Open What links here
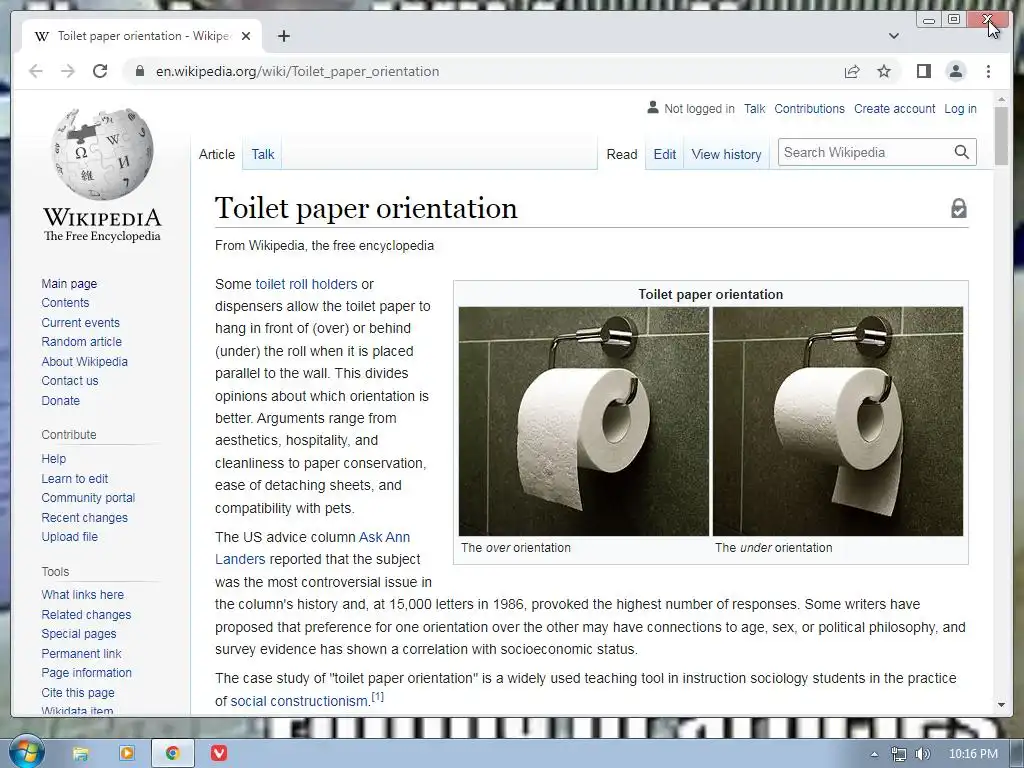The width and height of the screenshot is (1024, 768). pos(82,594)
